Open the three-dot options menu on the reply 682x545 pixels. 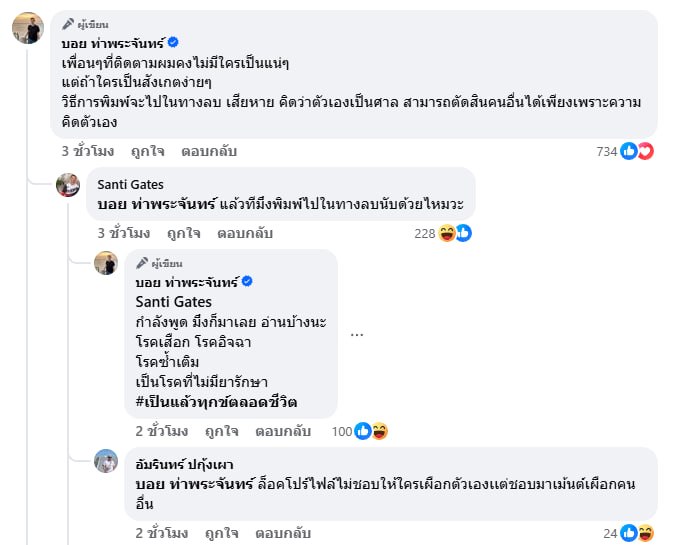[357, 334]
